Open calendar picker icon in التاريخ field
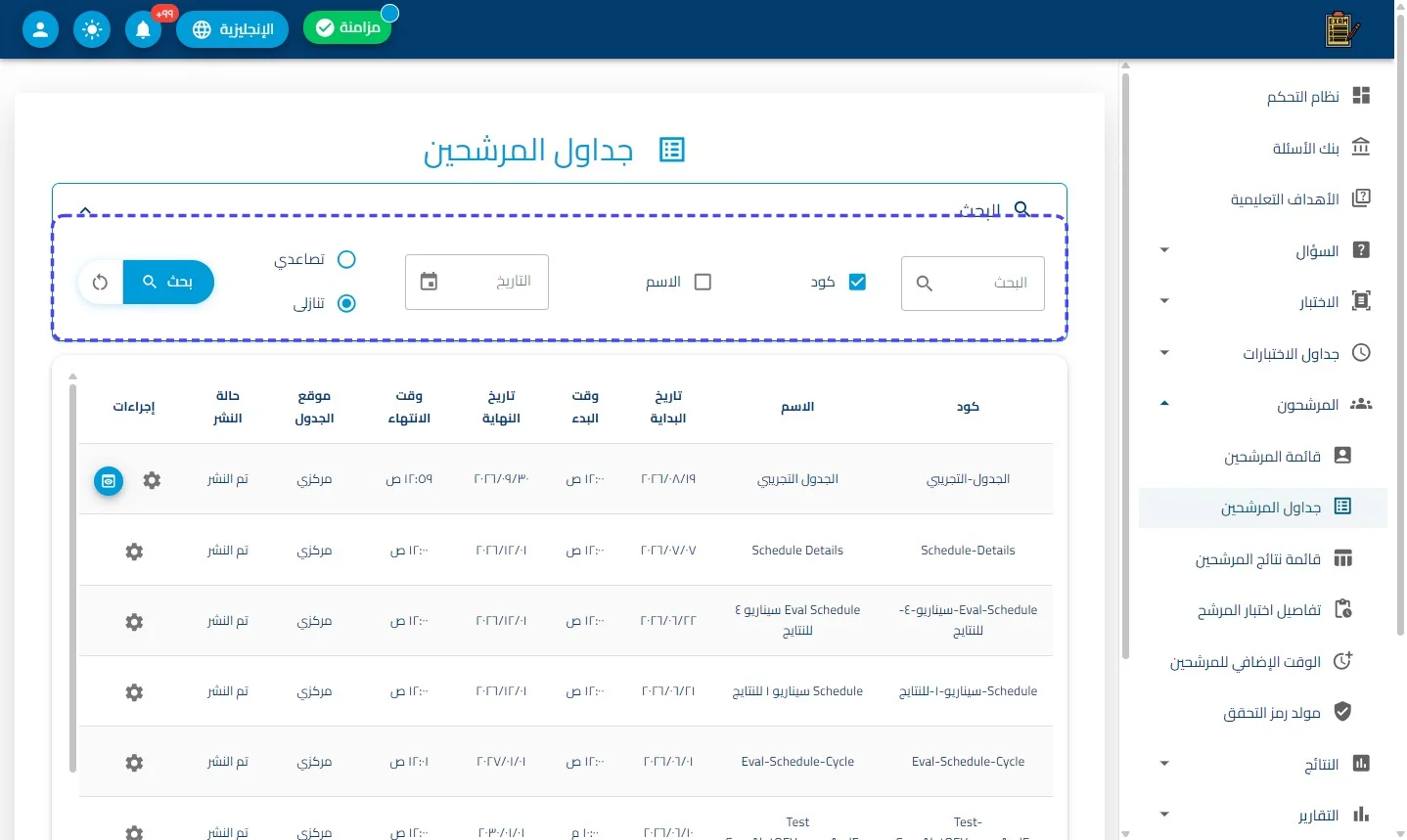 [x=429, y=282]
